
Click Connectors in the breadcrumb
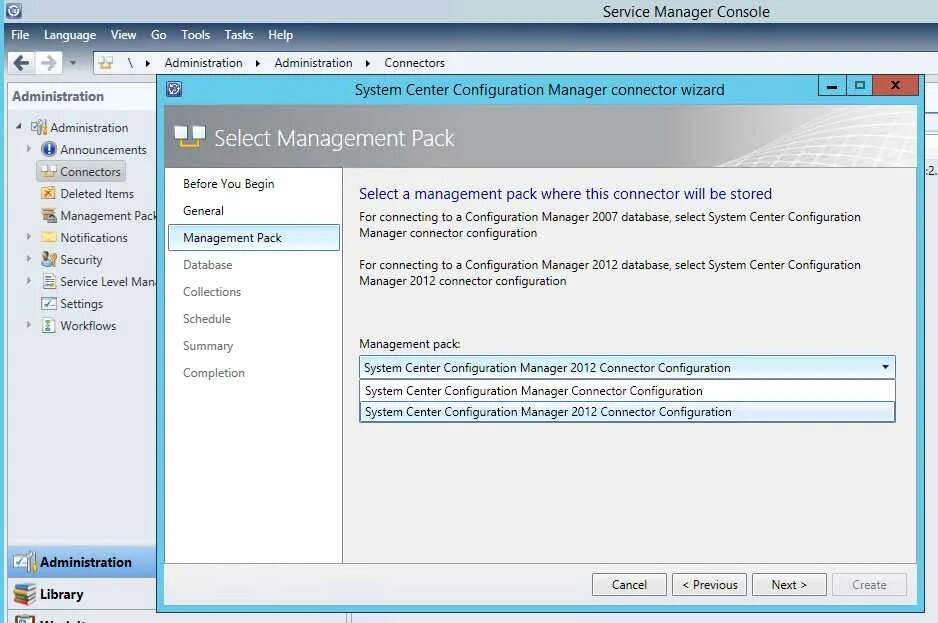tap(415, 63)
